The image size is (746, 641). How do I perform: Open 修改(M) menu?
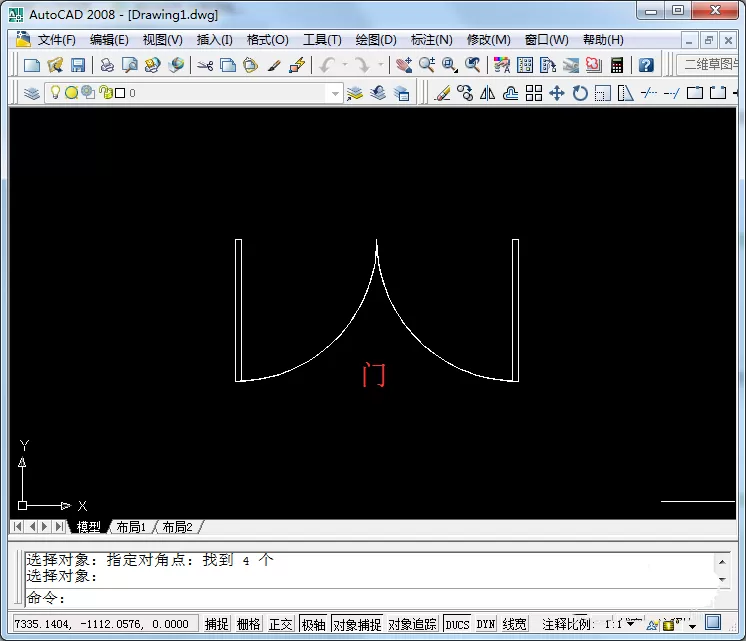(x=488, y=40)
